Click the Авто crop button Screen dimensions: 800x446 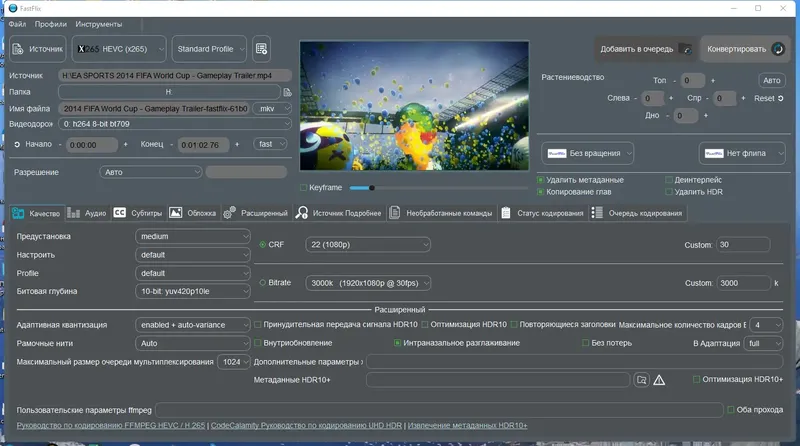771,80
